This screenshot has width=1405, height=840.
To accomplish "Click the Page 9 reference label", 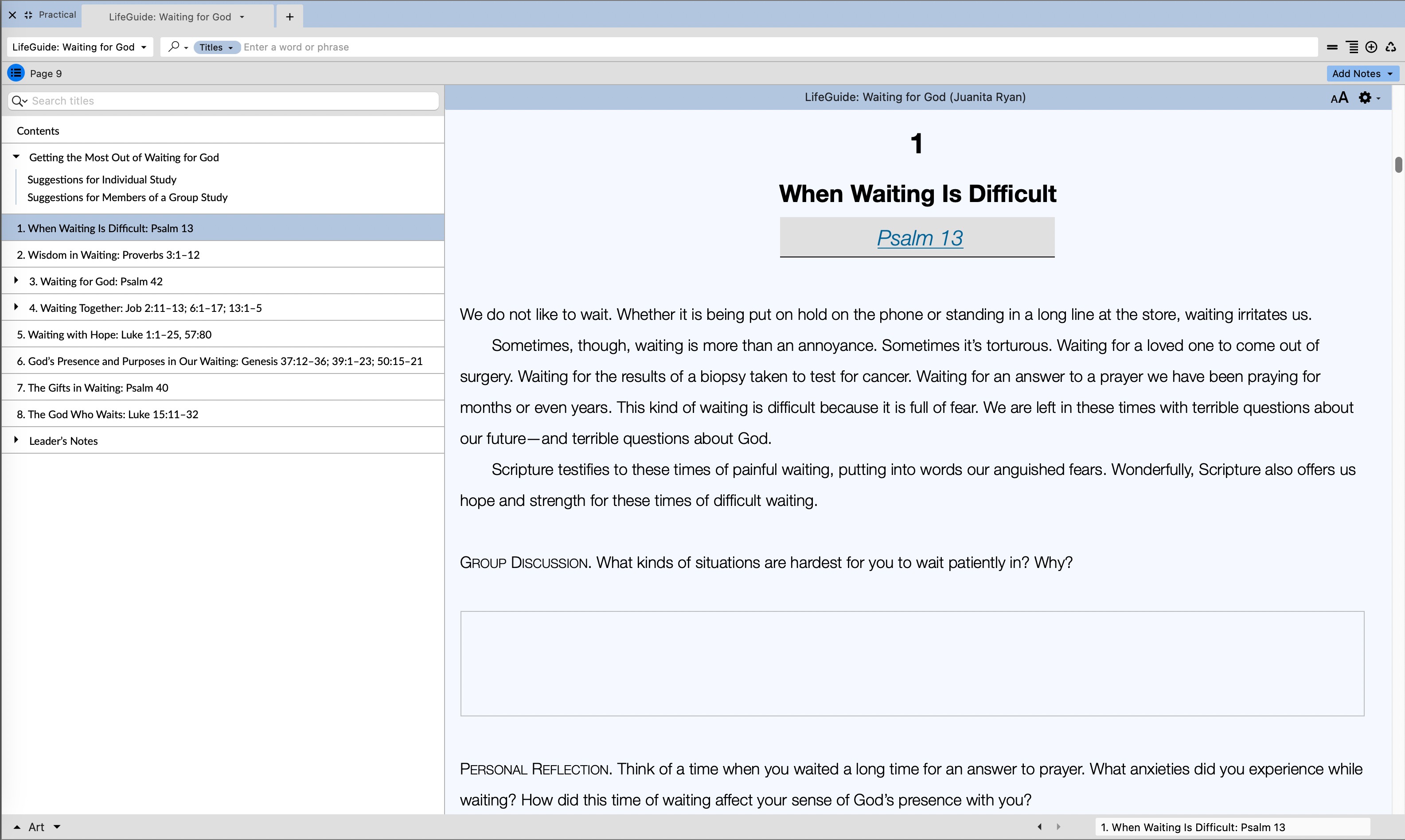I will (46, 74).
